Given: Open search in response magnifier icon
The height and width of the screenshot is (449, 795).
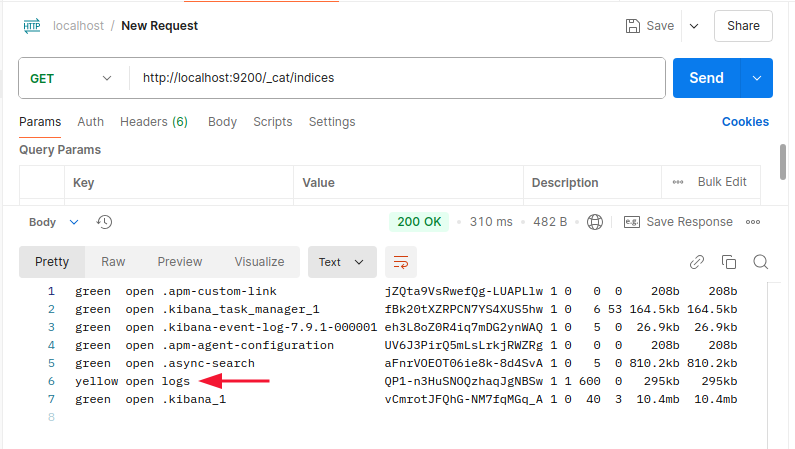Looking at the screenshot, I should pyautogui.click(x=760, y=262).
